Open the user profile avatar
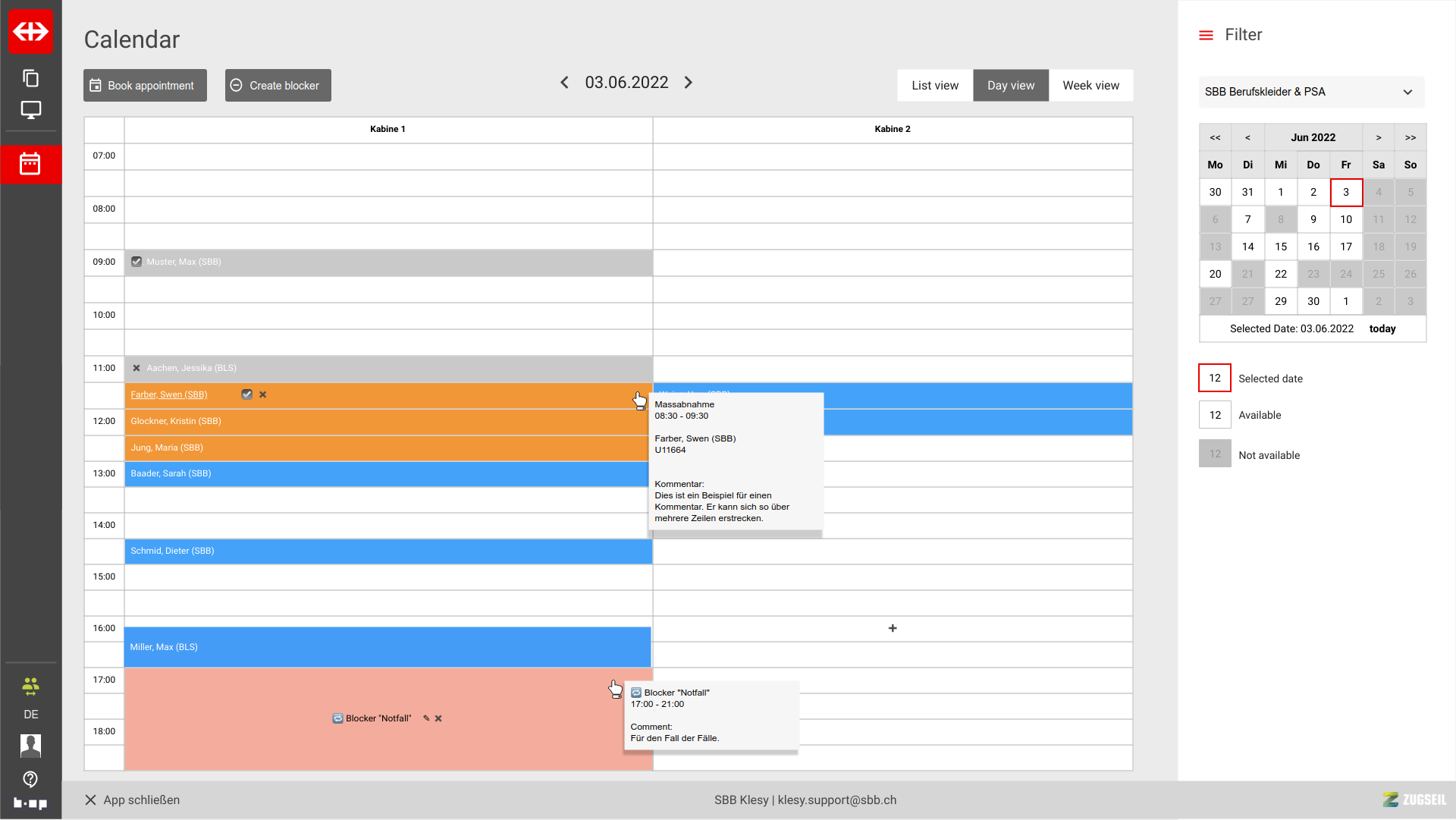 [x=30, y=746]
